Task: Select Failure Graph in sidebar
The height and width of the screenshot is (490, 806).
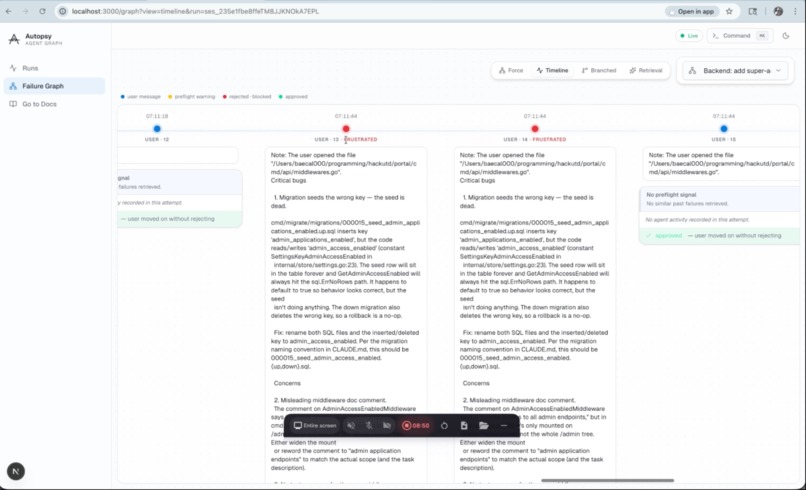Action: click(54, 86)
